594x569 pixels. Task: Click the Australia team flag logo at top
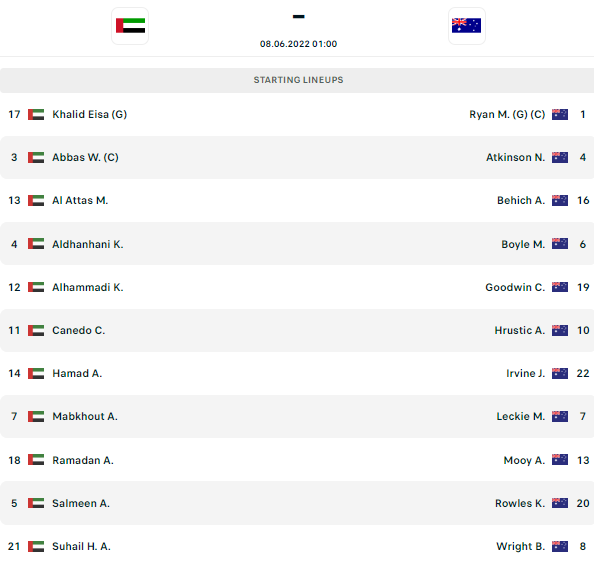pos(467,26)
